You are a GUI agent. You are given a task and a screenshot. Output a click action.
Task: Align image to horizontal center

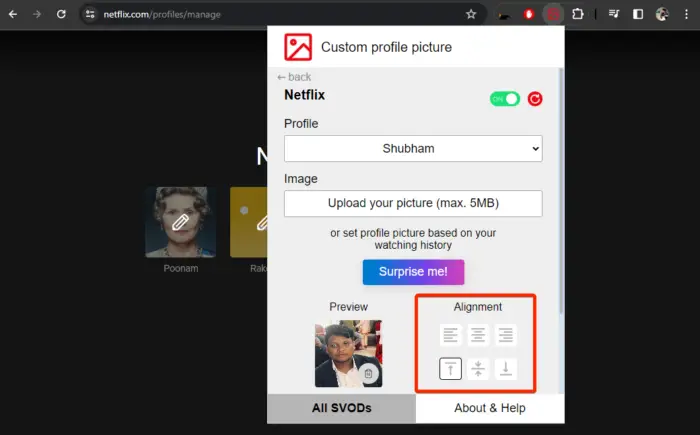click(x=478, y=335)
